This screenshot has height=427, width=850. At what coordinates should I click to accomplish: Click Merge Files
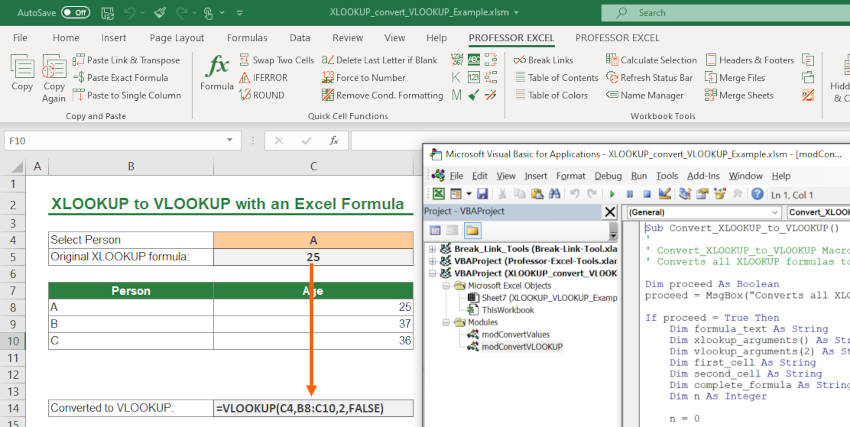point(735,77)
